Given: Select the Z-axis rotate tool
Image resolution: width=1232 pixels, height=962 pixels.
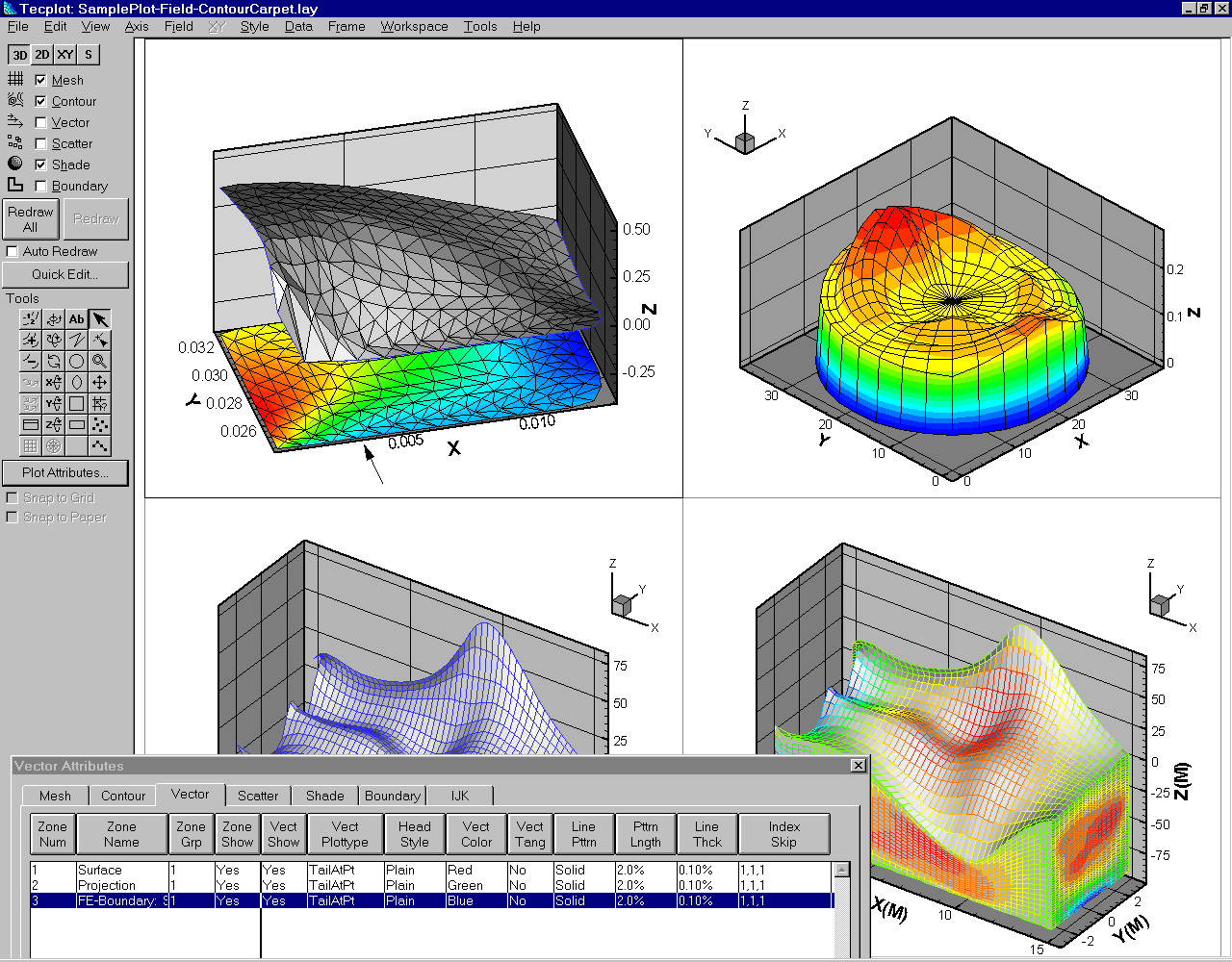Looking at the screenshot, I should [x=54, y=425].
